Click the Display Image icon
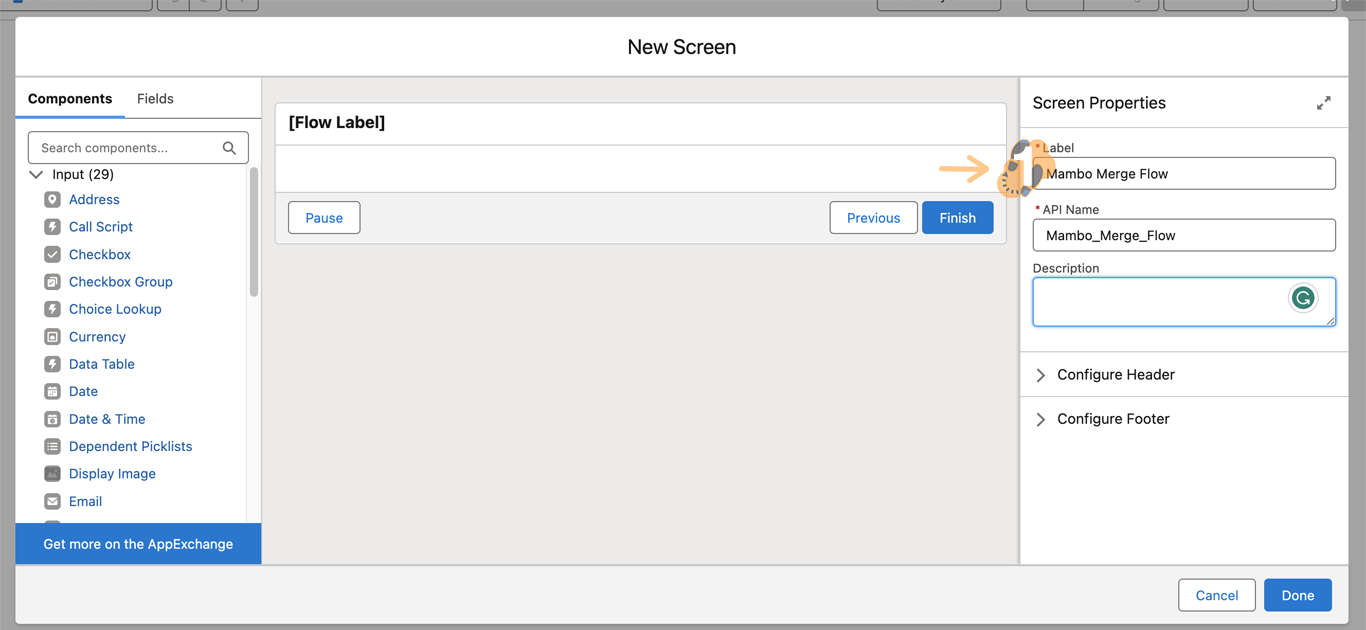 pos(52,474)
